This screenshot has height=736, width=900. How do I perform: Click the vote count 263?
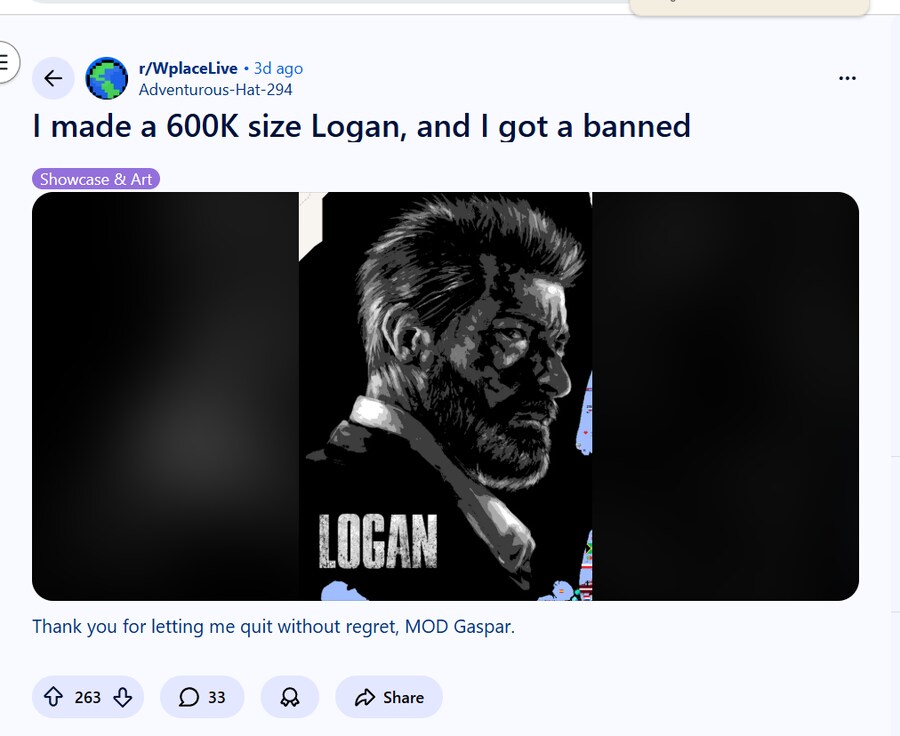pos(87,697)
